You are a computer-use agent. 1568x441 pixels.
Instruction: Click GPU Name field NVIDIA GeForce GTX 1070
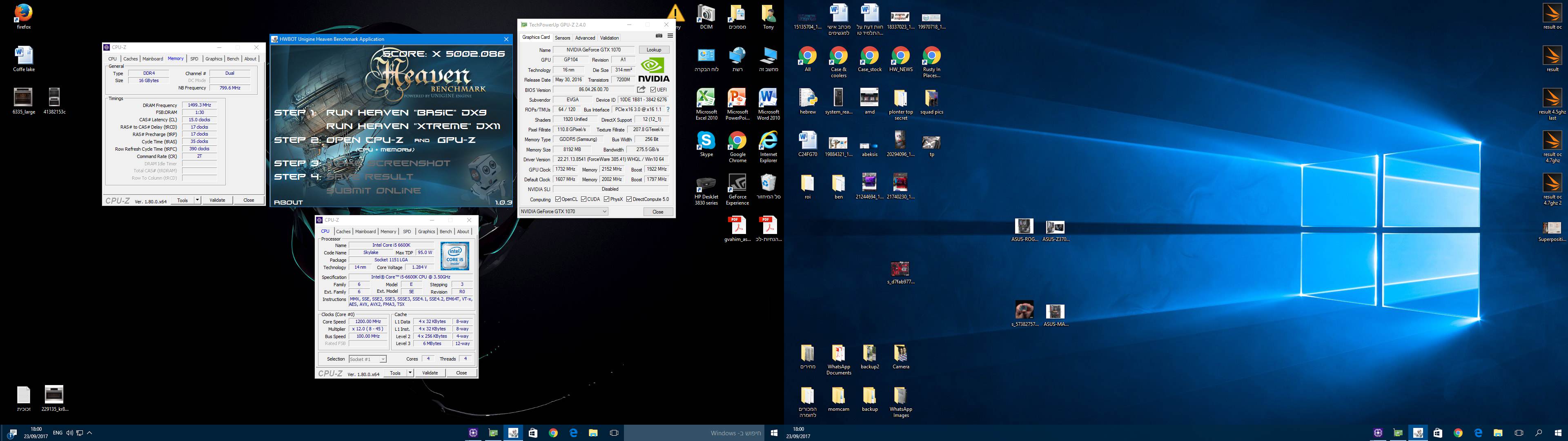[594, 50]
